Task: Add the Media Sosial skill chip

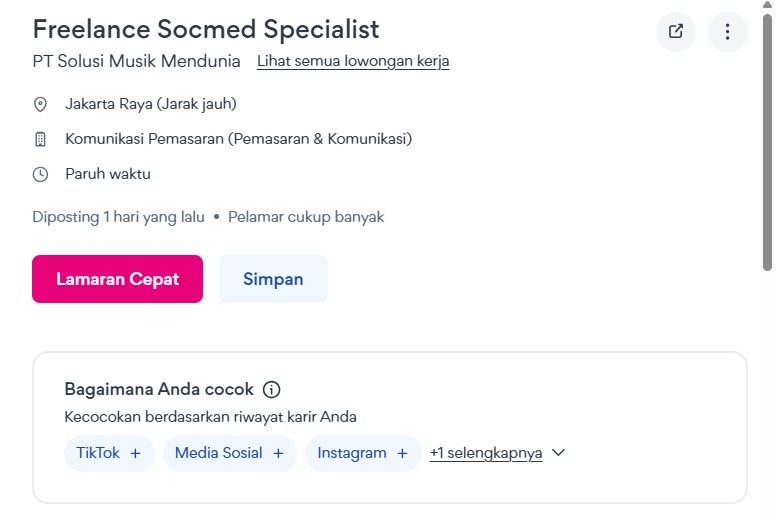Action: tap(229, 453)
